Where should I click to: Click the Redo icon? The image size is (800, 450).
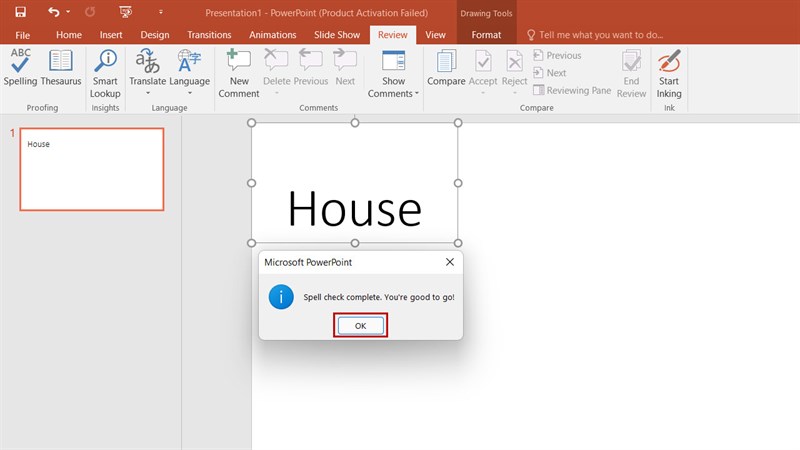click(x=90, y=12)
